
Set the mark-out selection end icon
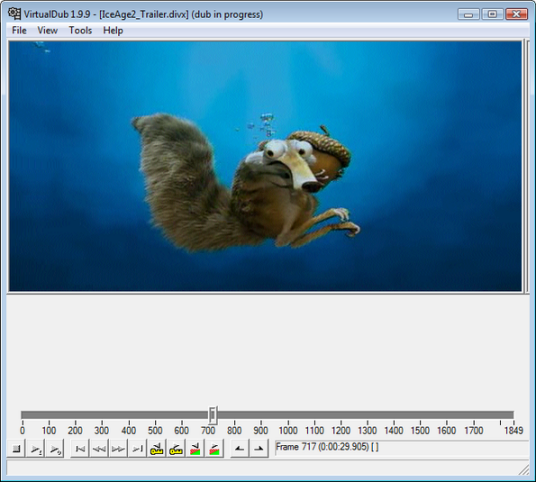click(x=259, y=448)
